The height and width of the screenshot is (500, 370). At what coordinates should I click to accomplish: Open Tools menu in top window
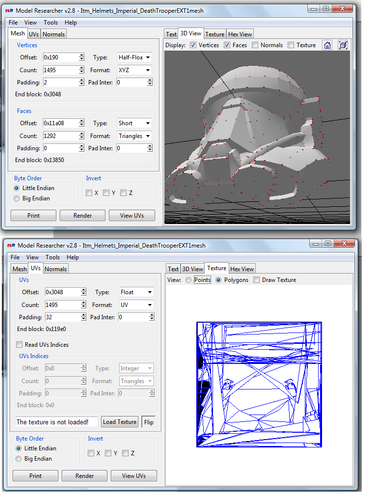pos(51,23)
